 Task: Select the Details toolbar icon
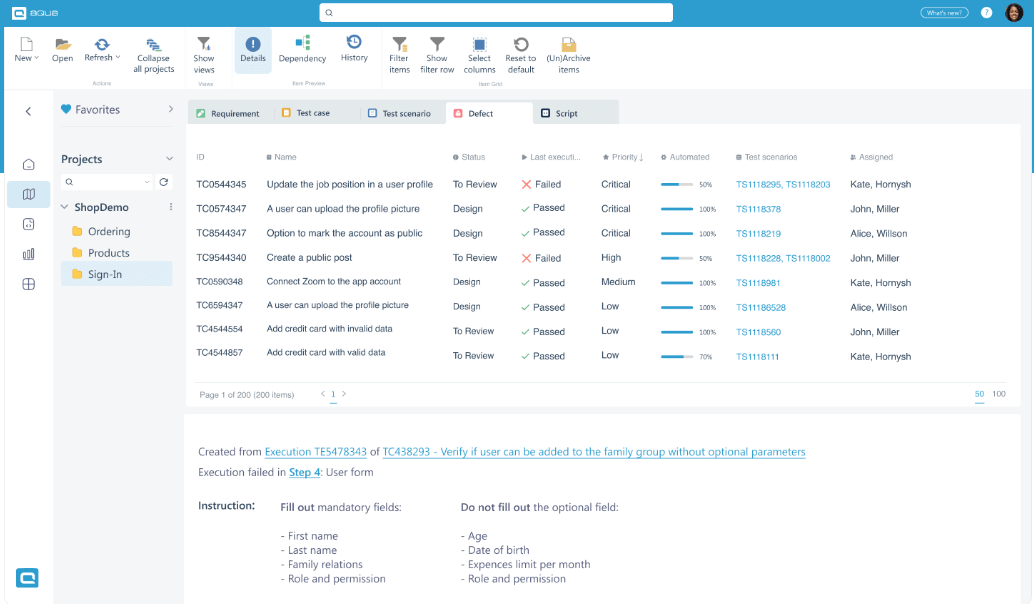(x=252, y=51)
